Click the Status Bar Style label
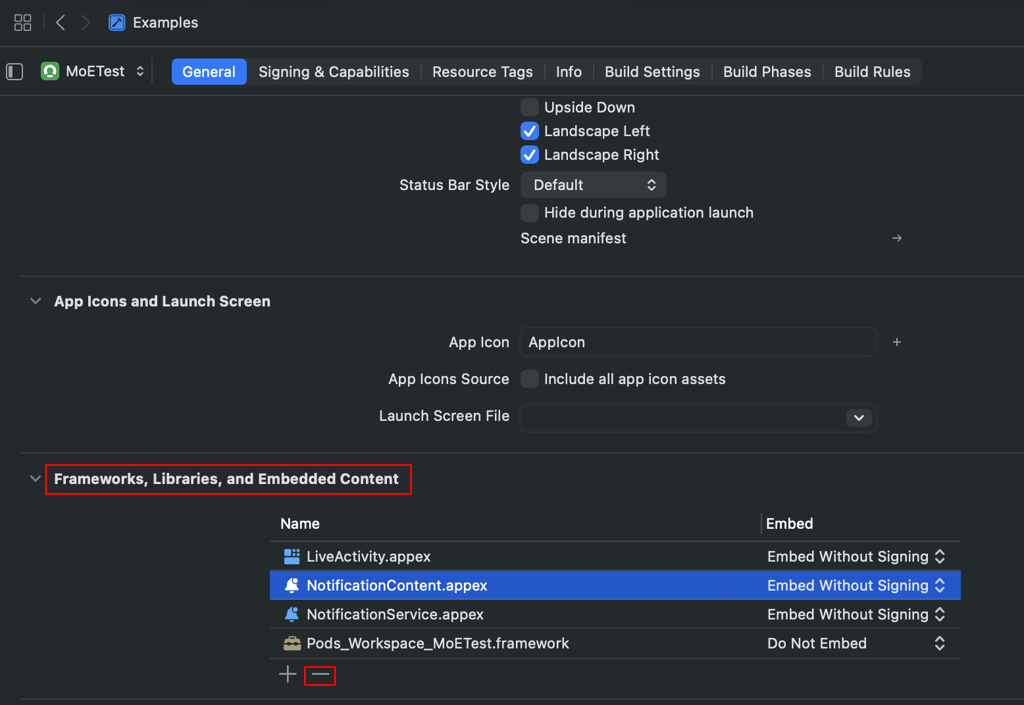 tap(454, 185)
